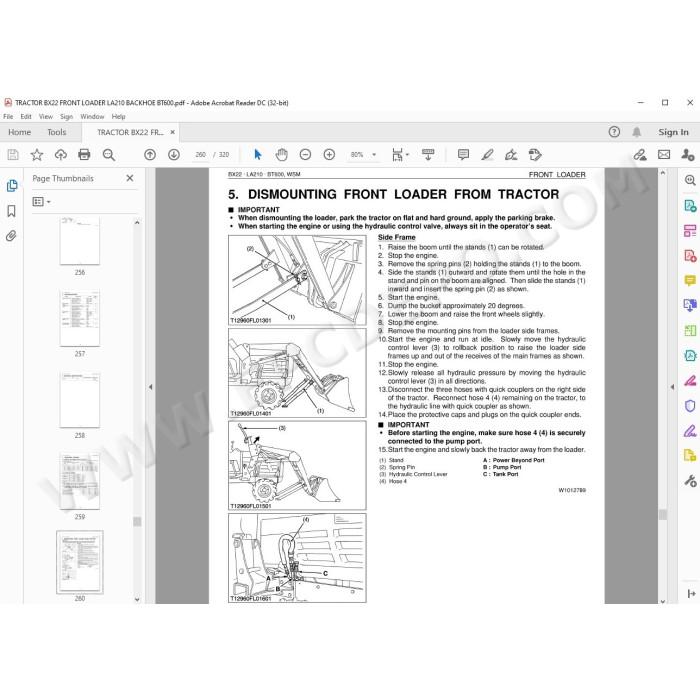Click the Sign In button

[673, 132]
